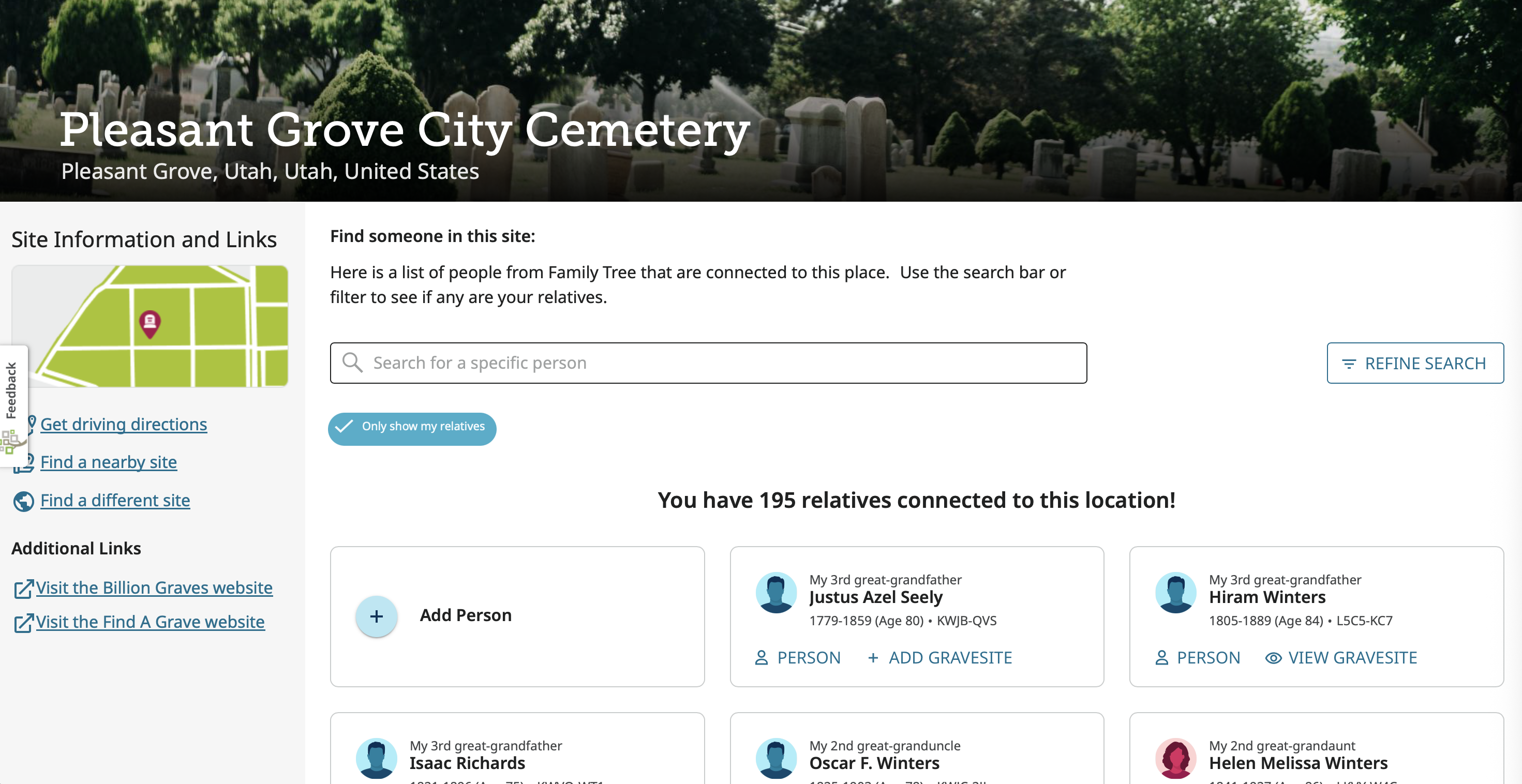
Task: Click the 195 relatives heading text
Action: click(916, 501)
